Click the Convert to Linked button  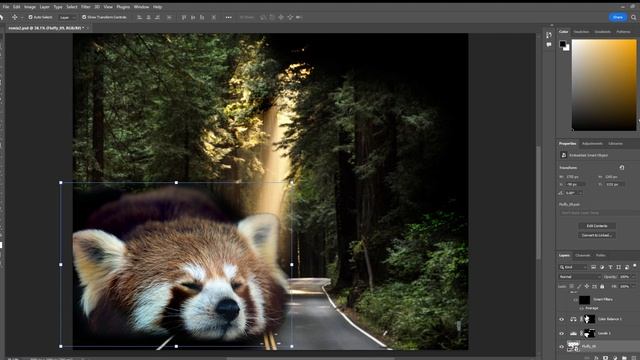pyautogui.click(x=597, y=235)
